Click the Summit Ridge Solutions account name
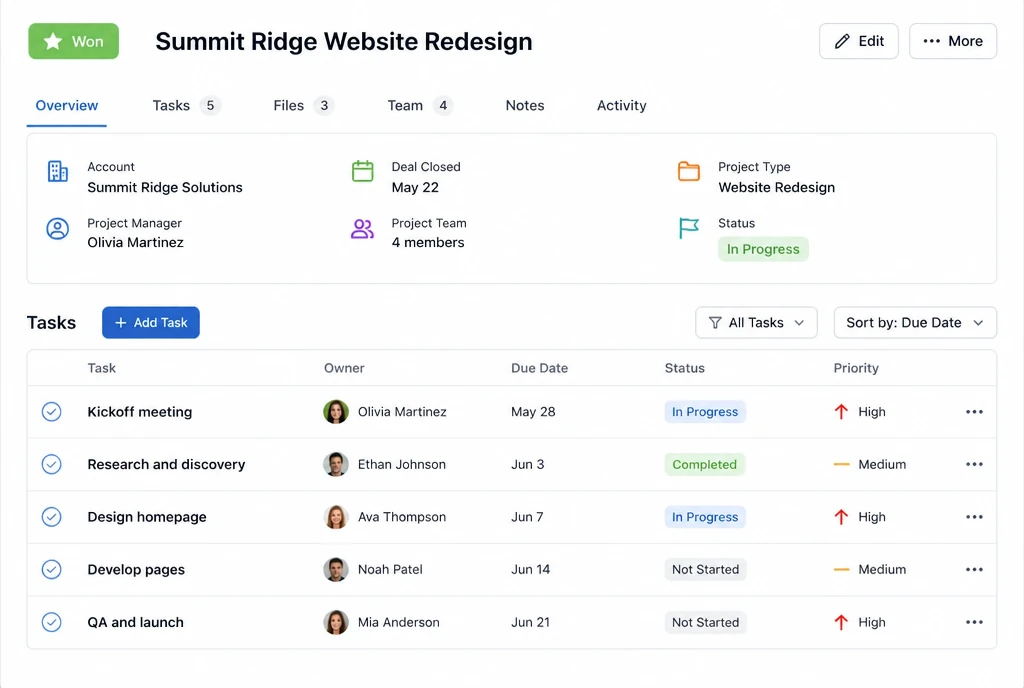This screenshot has width=1024, height=688. (x=165, y=187)
